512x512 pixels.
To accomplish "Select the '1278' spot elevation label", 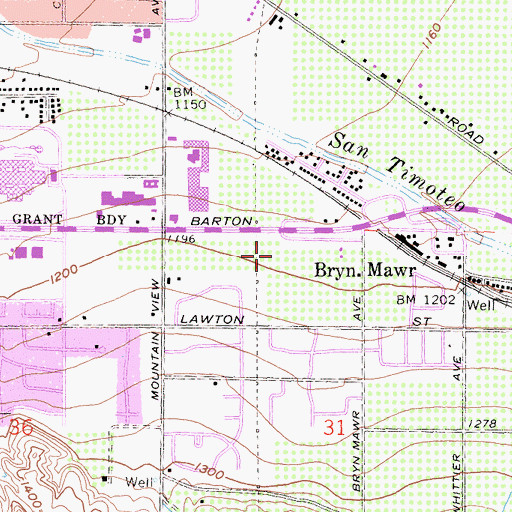I will pyautogui.click(x=482, y=424).
